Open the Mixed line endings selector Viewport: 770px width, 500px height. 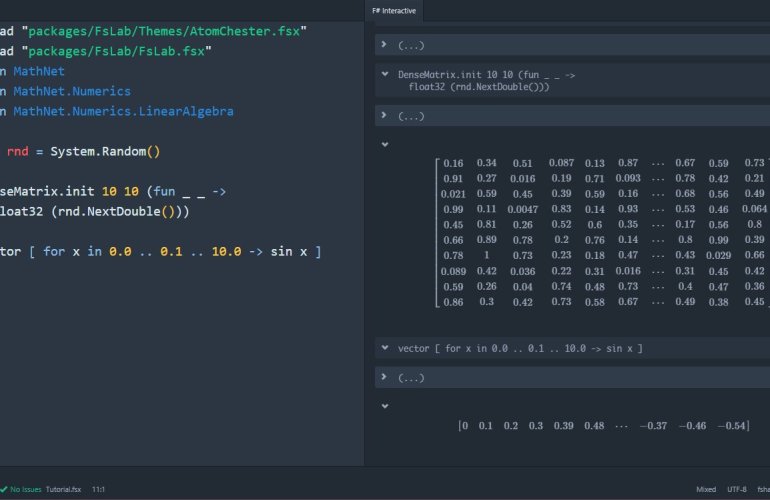[x=706, y=489]
